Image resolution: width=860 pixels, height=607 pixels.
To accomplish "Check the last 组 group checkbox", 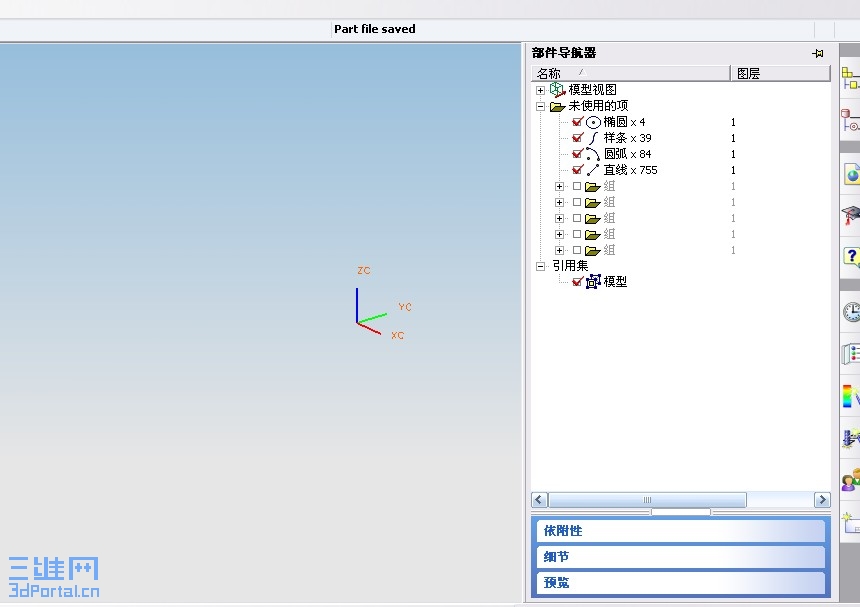I will point(577,250).
